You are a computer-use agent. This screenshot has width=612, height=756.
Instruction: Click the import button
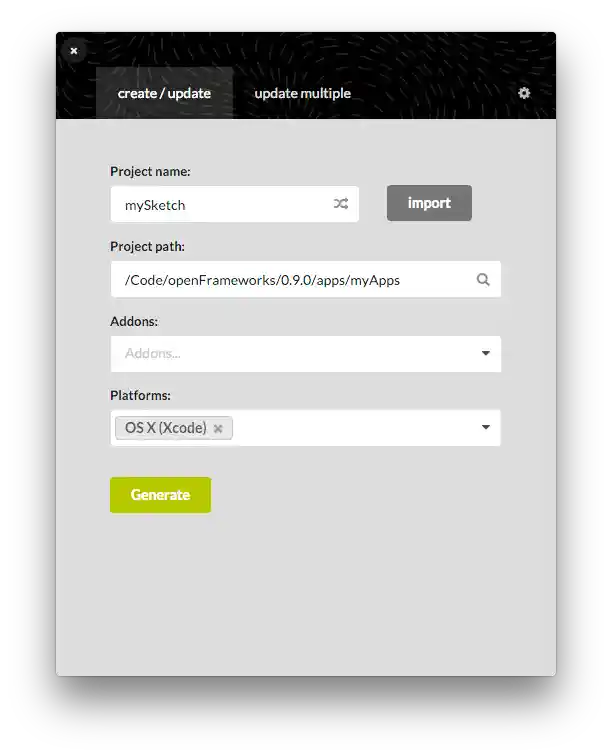[x=429, y=203]
